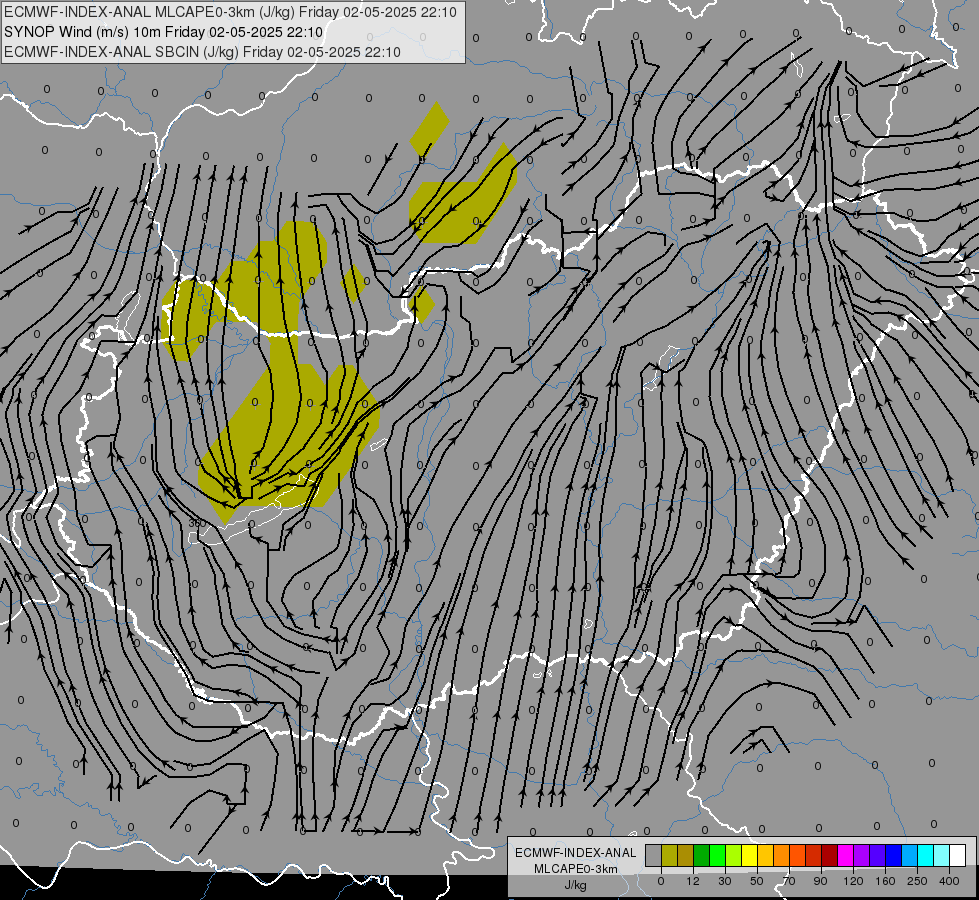Viewport: 979px width, 900px height.
Task: Click the legend value 160
Action: tap(885, 881)
